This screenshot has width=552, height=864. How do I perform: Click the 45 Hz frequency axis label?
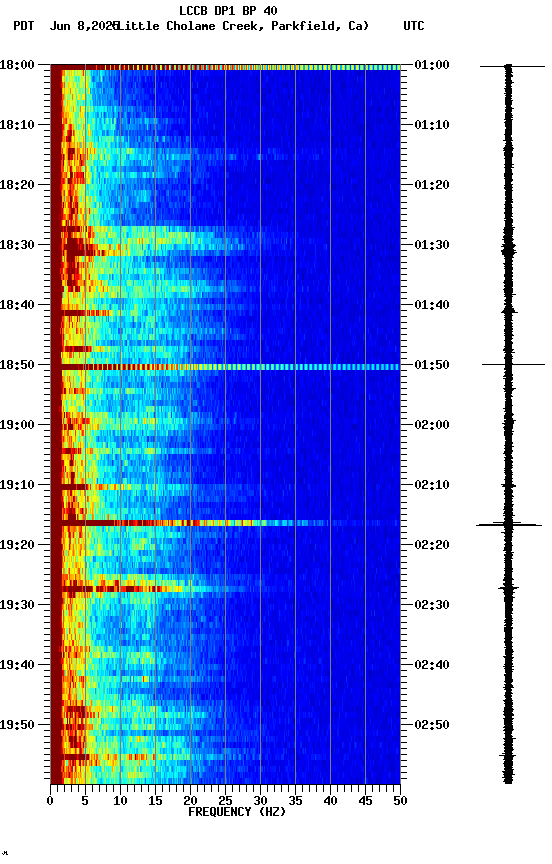click(365, 801)
